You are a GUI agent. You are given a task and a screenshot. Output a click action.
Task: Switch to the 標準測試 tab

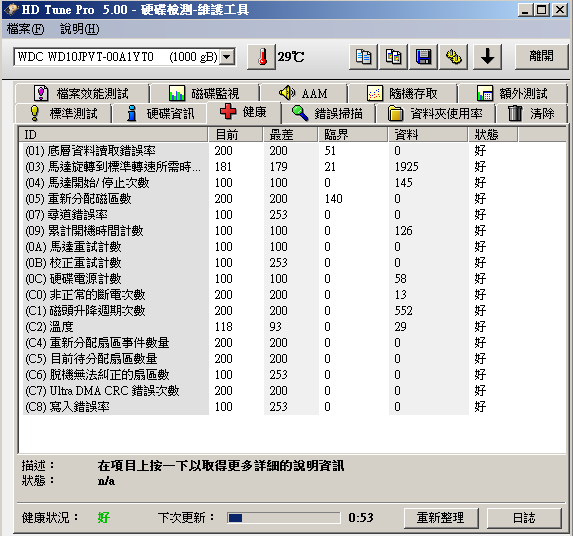[x=63, y=114]
